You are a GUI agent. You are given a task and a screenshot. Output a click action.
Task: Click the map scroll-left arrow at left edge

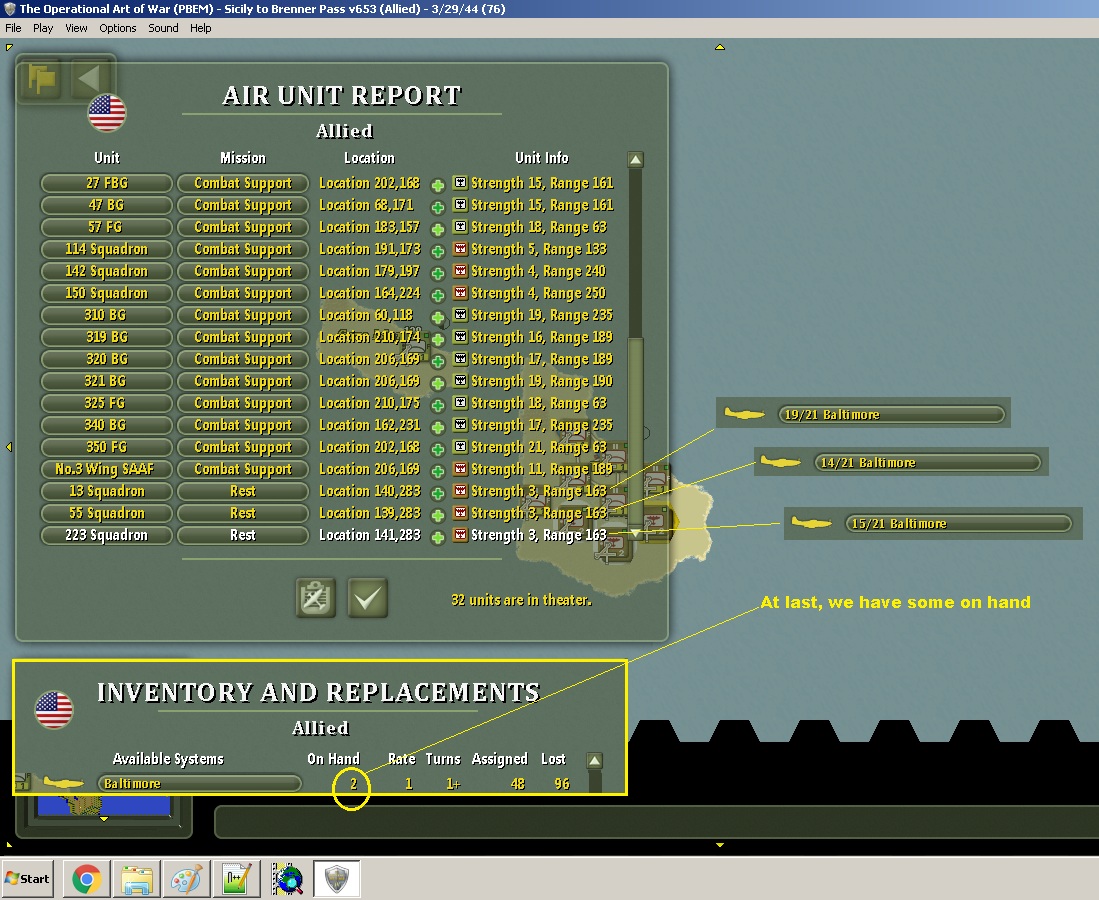point(9,446)
